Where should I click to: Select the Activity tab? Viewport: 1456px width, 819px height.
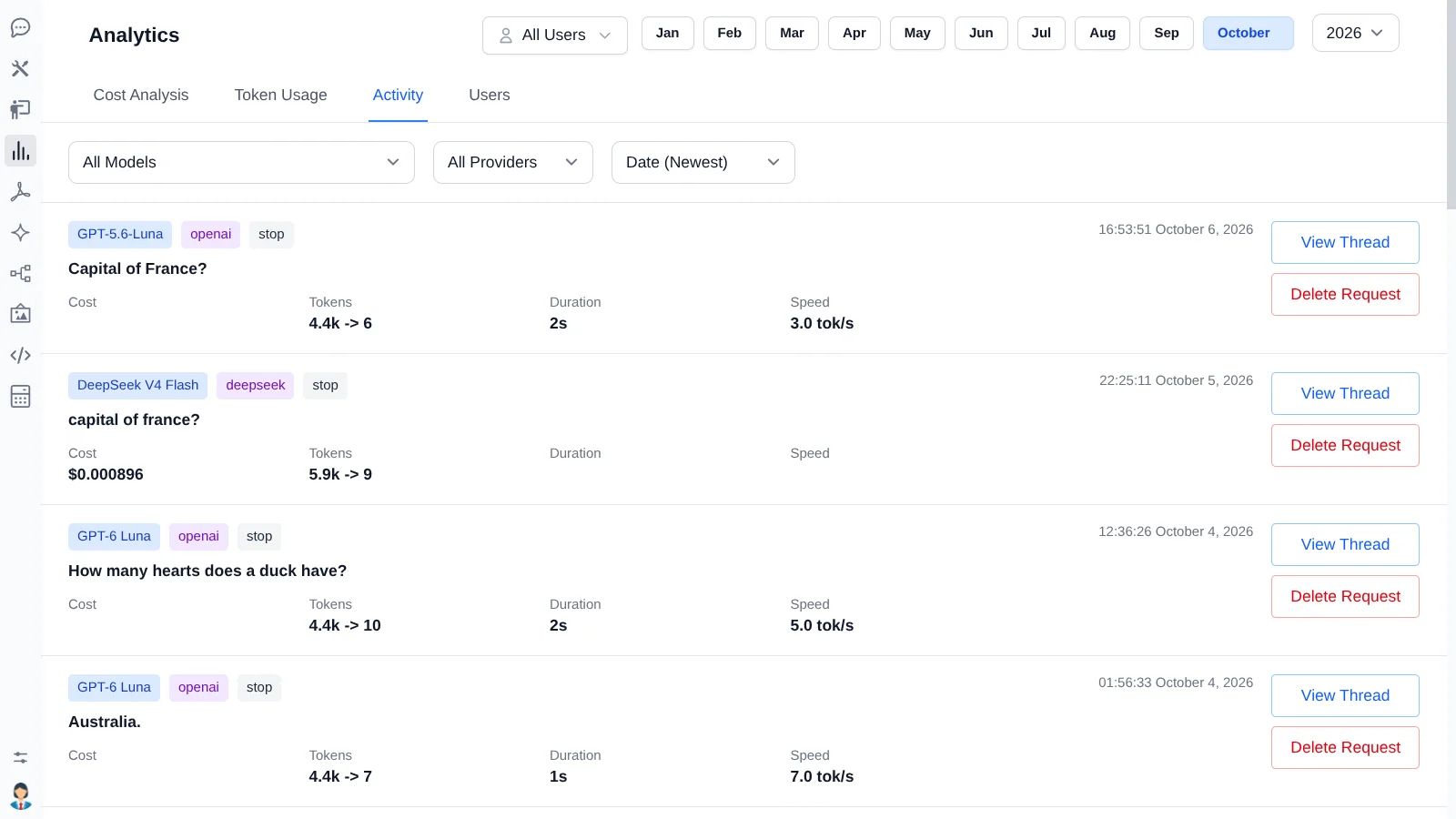pyautogui.click(x=398, y=95)
